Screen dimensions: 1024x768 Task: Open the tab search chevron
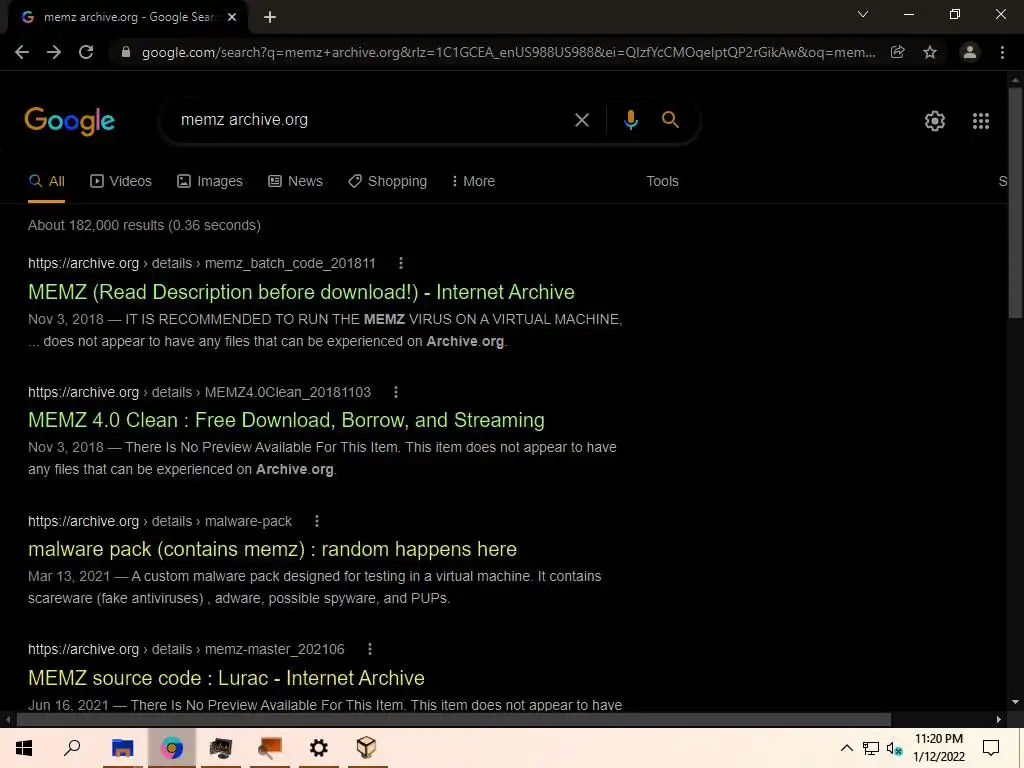point(863,14)
